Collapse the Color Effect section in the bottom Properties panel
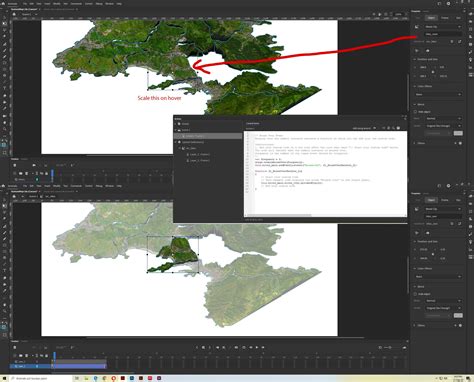Viewport: 474px width, 382px height. (x=415, y=268)
